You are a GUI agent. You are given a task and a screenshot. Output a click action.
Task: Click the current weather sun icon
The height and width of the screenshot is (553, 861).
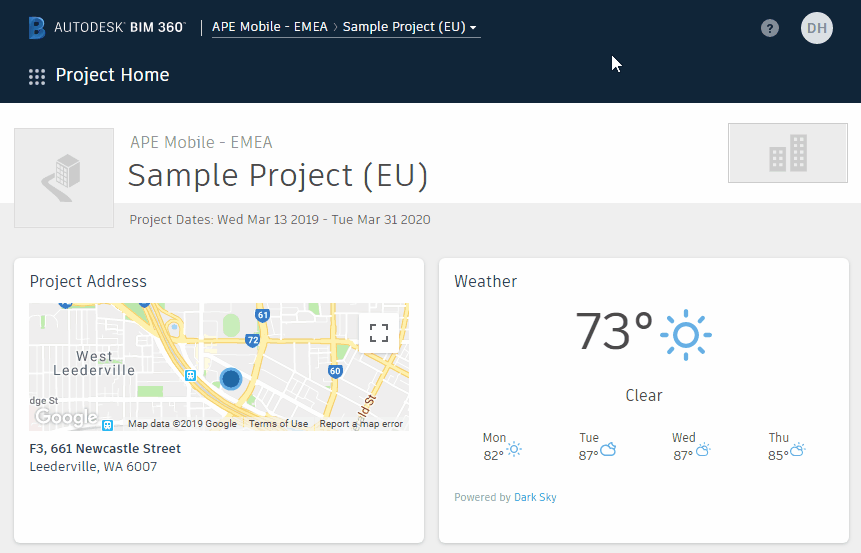click(x=686, y=334)
